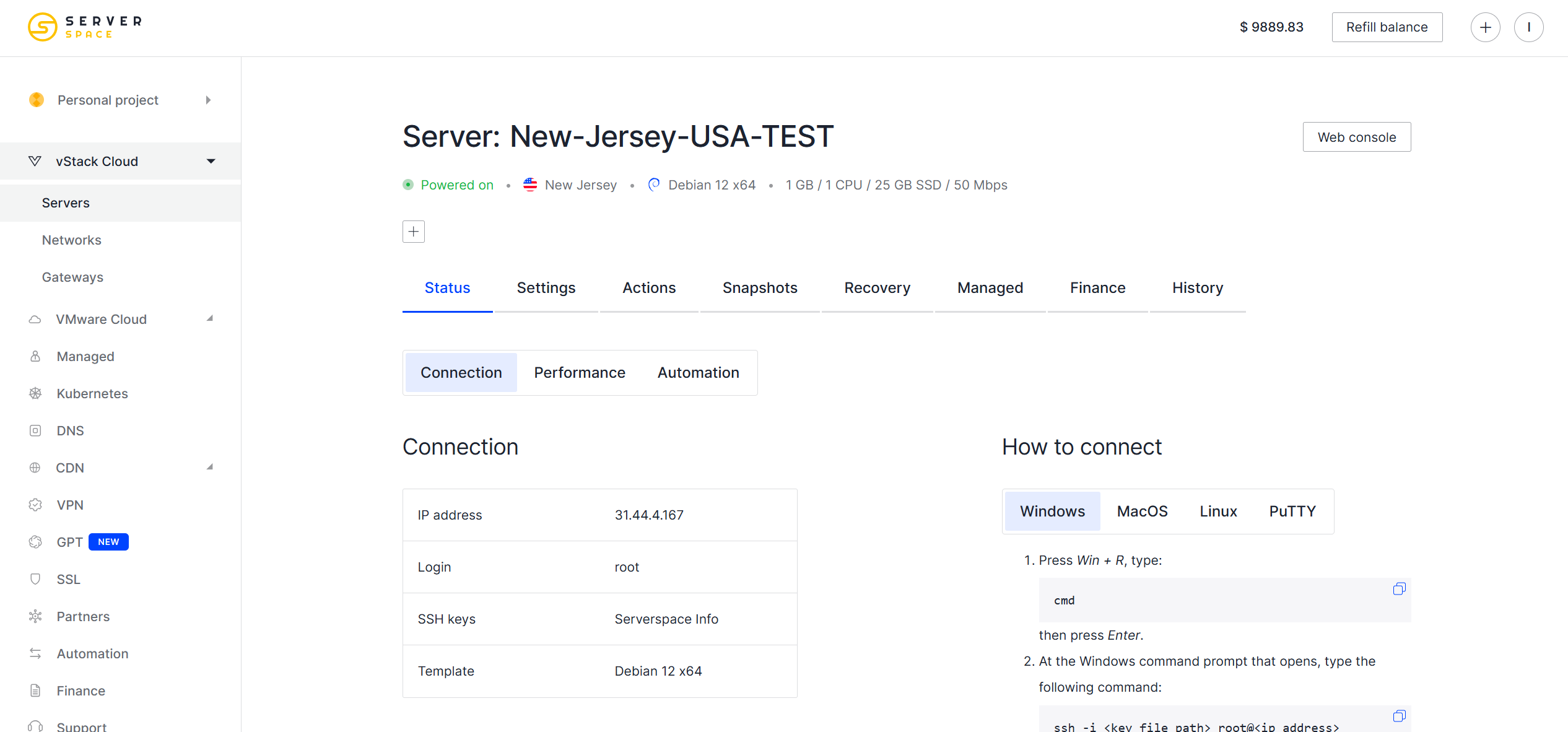Click the VMware Cloud icon in the sidebar
1568x732 pixels.
pyautogui.click(x=35, y=320)
